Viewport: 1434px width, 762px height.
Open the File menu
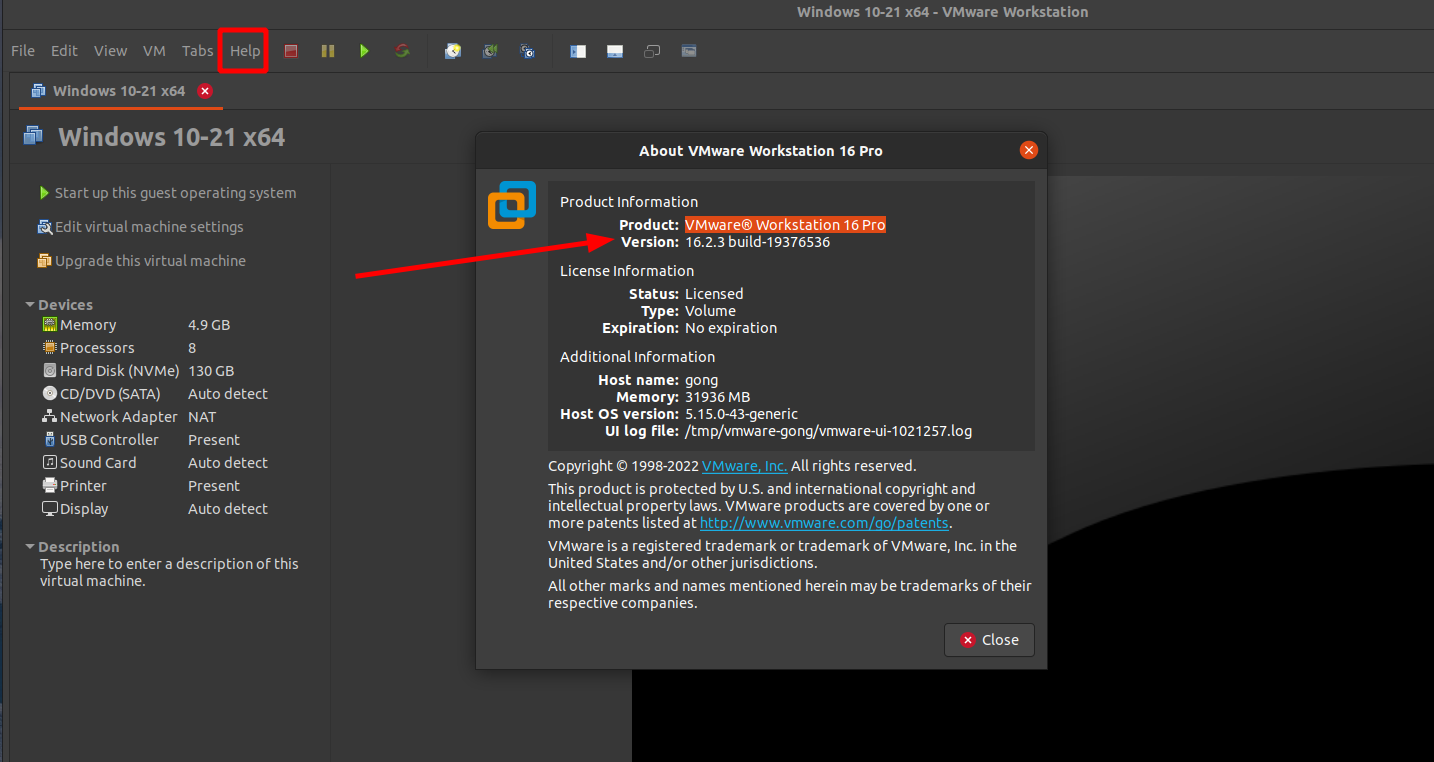(x=23, y=51)
